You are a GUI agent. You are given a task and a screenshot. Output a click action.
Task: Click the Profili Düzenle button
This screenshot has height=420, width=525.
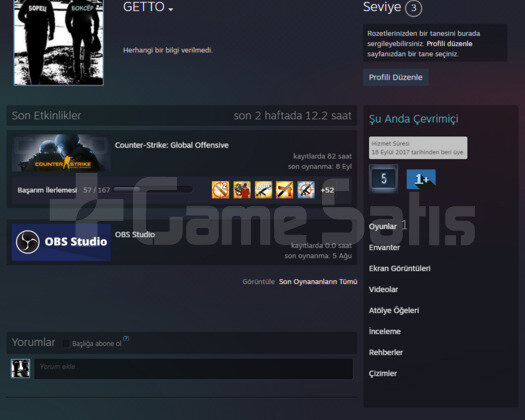395,77
